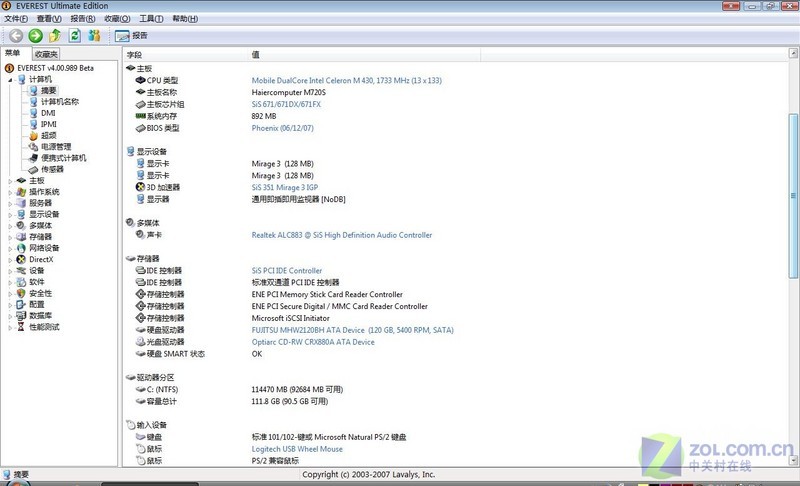800x486 pixels.
Task: Open the Realtek ALC883 audio link
Action: point(341,235)
